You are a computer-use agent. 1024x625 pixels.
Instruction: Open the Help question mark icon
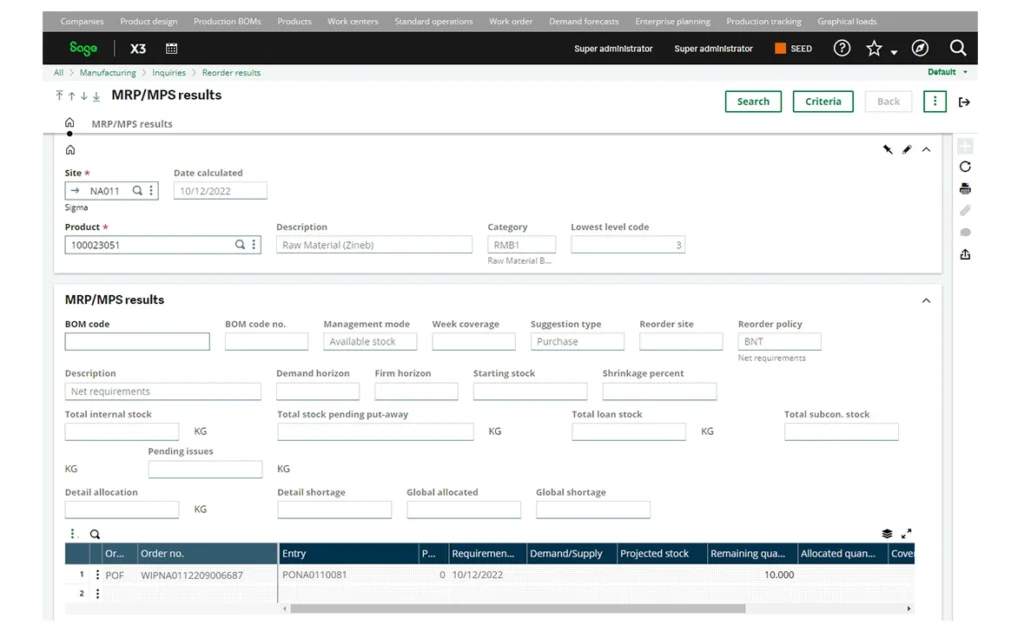(842, 48)
